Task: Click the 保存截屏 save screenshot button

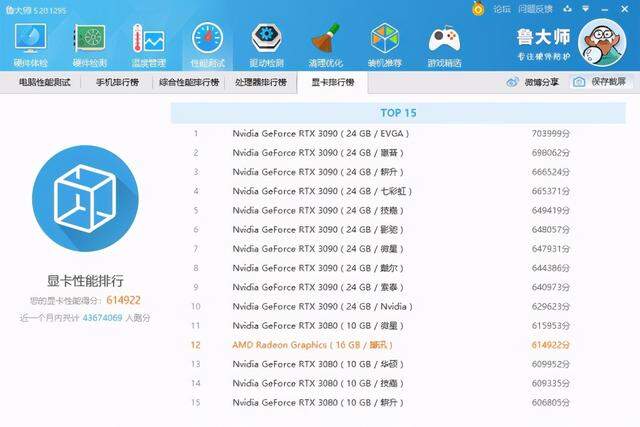Action: point(600,82)
